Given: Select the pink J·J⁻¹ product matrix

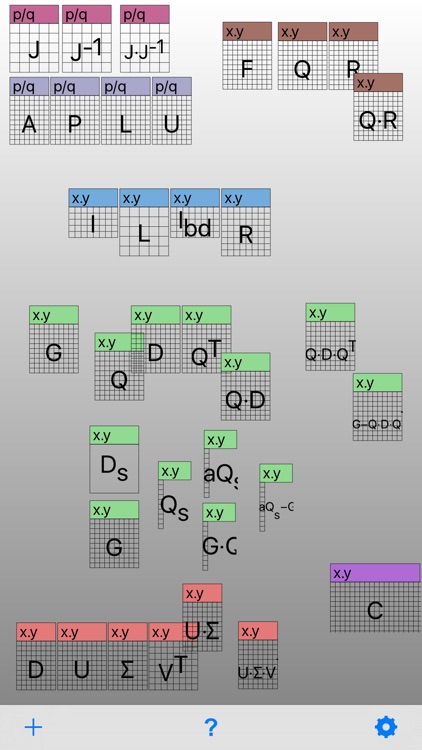Looking at the screenshot, I should (x=144, y=39).
